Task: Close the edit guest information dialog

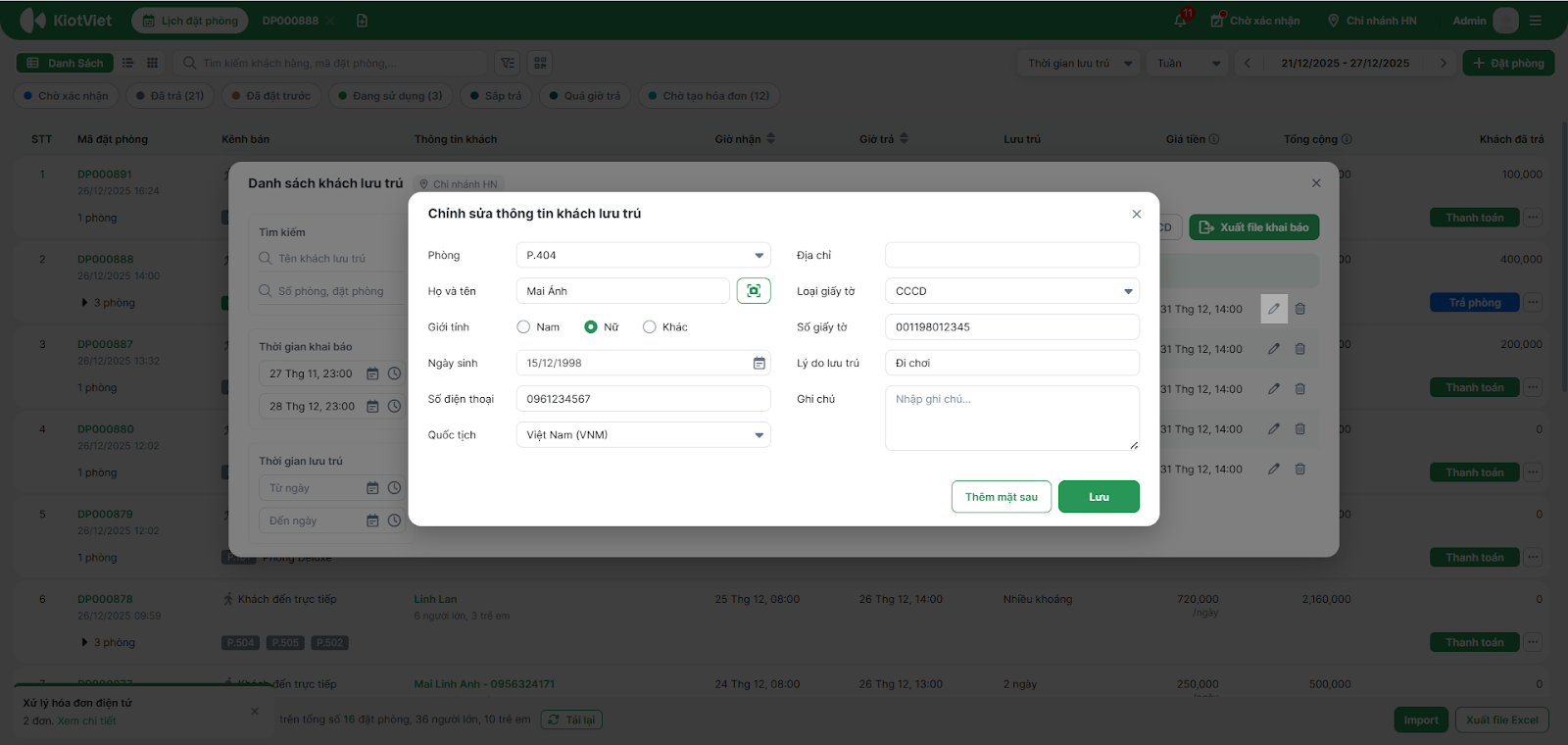Action: (x=1136, y=214)
